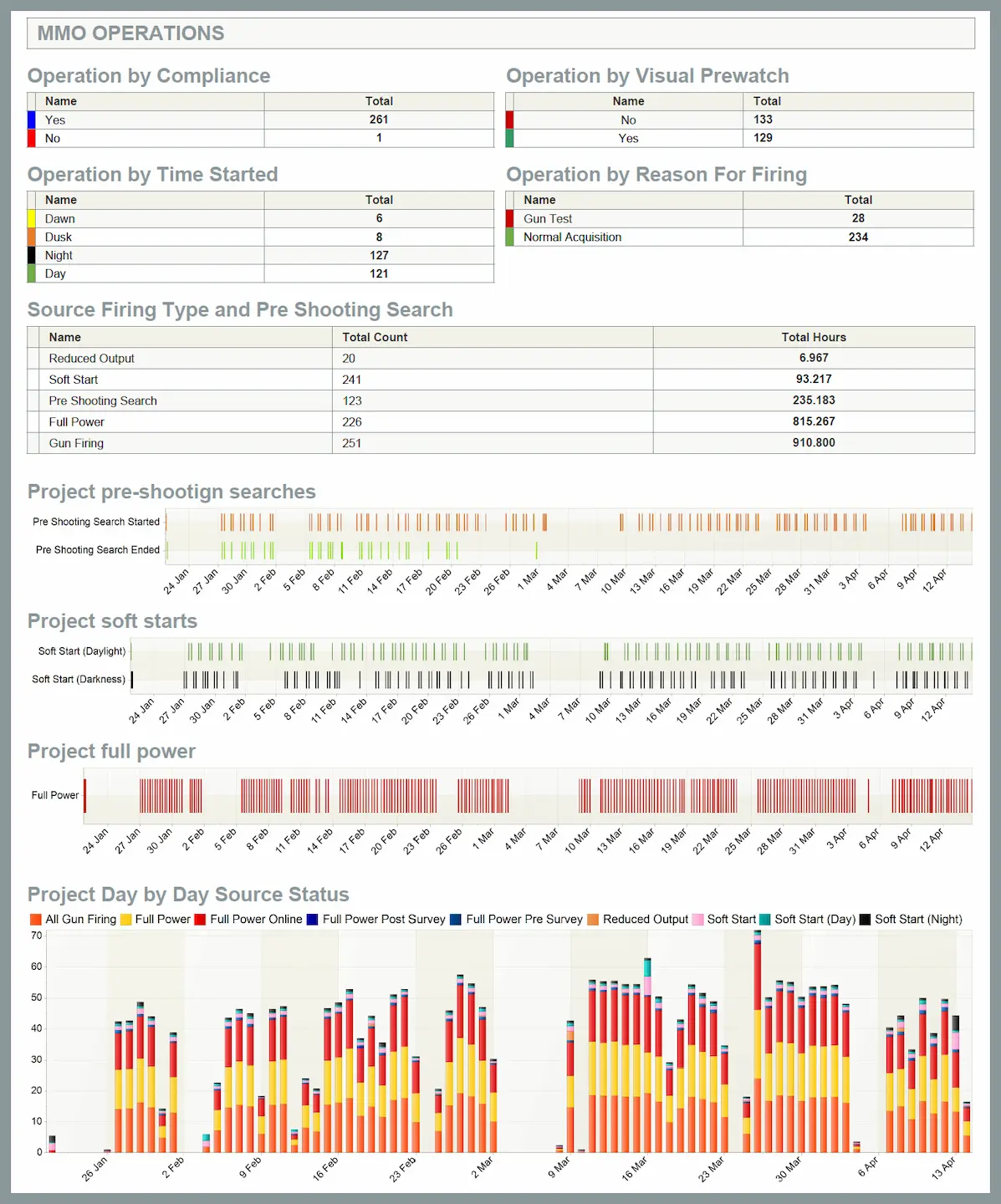Viewport: 1001px width, 1204px height.
Task: Click the Compliance Yes total 261
Action: [x=379, y=120]
